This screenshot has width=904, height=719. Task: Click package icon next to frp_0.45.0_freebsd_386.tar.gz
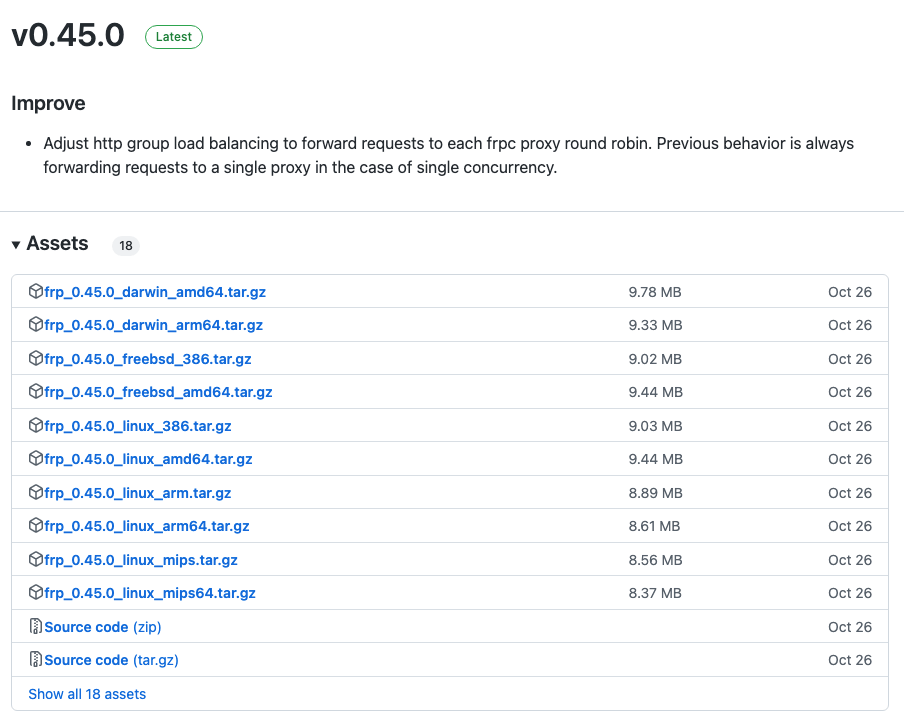click(x=36, y=359)
